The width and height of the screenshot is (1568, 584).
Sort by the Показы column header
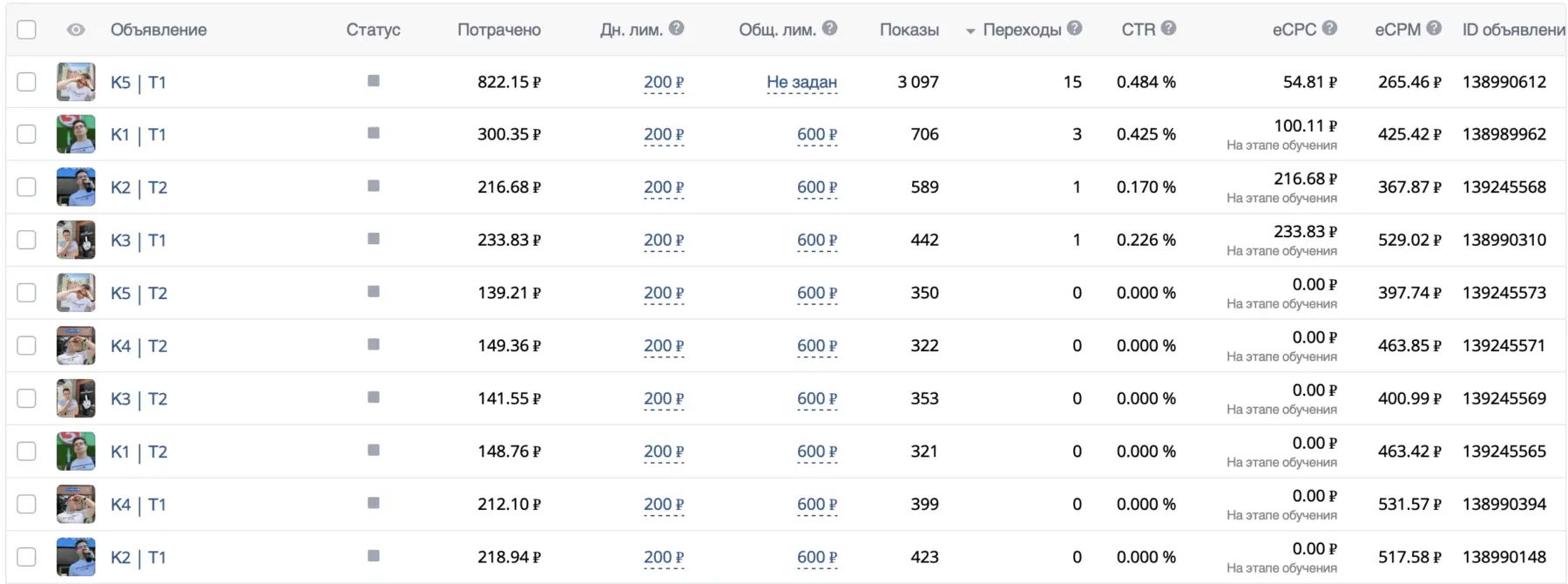[x=909, y=30]
